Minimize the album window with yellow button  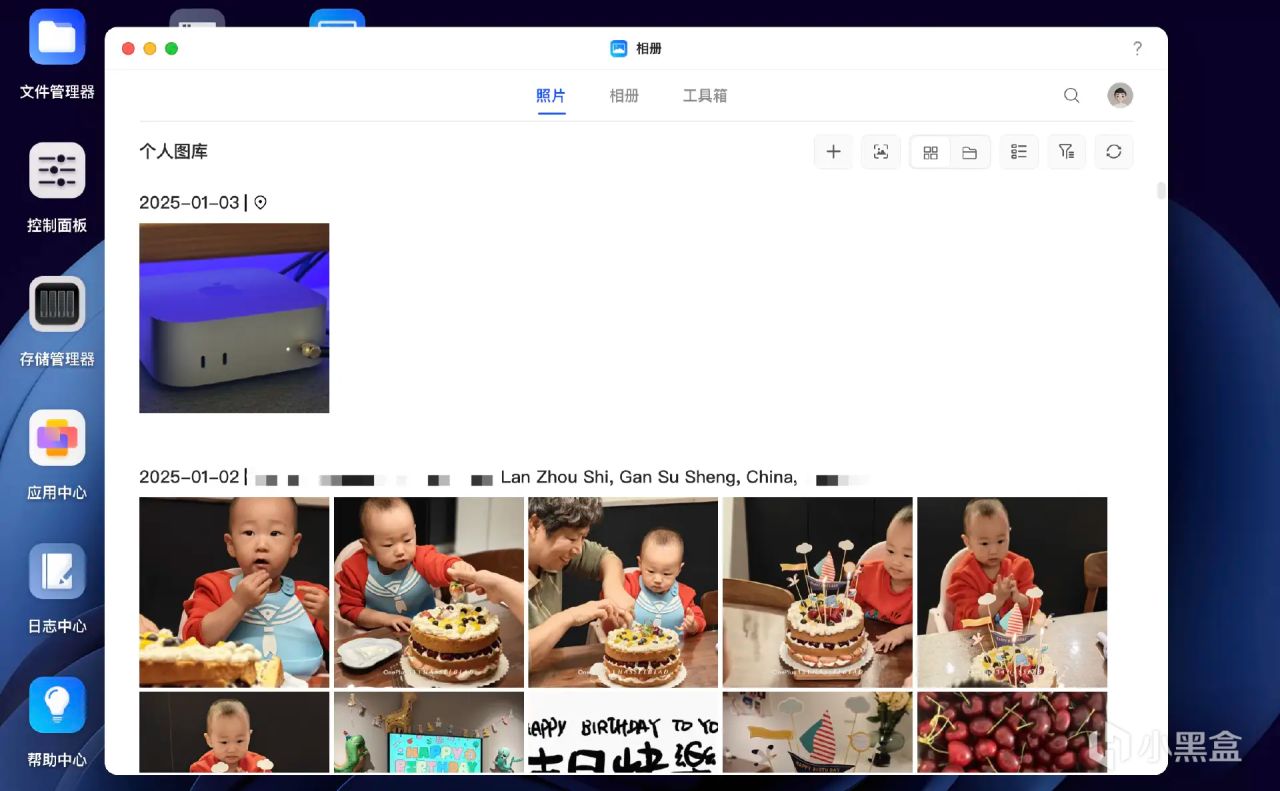[x=150, y=48]
